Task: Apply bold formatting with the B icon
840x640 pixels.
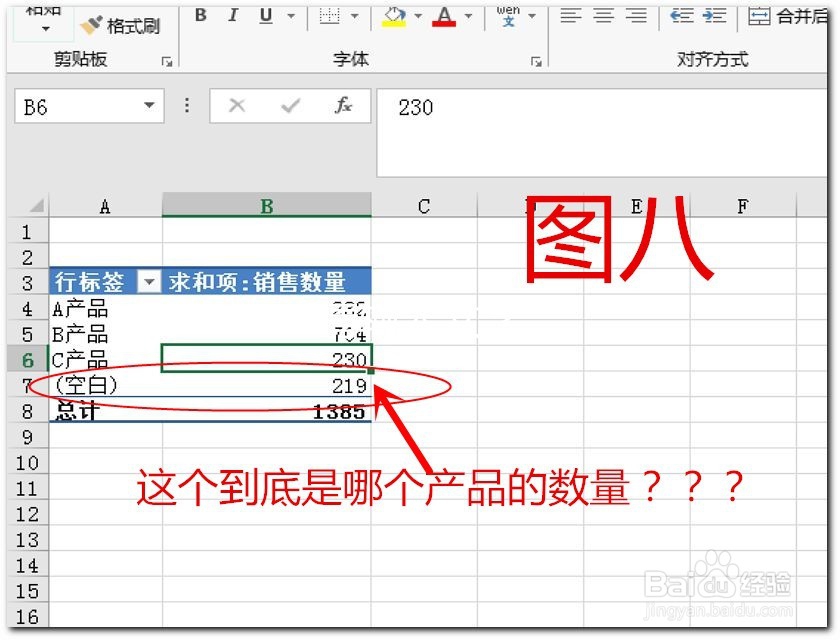Action: click(199, 17)
